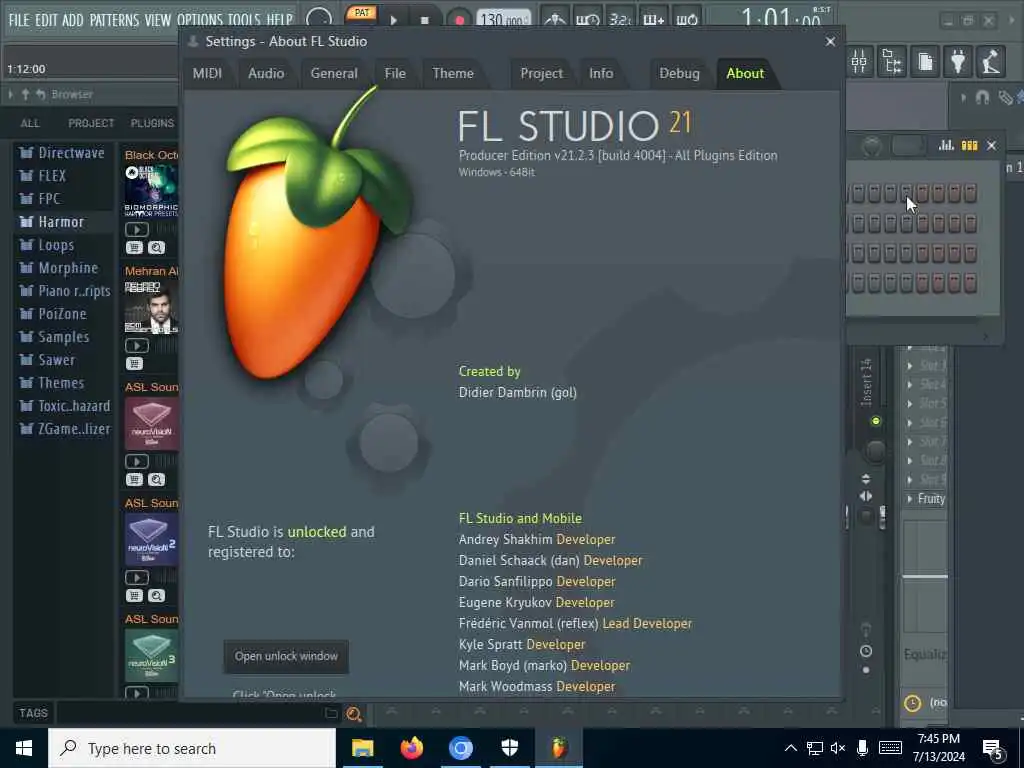Show hidden tray icons with the chevron
The image size is (1024, 768).
tap(790, 748)
